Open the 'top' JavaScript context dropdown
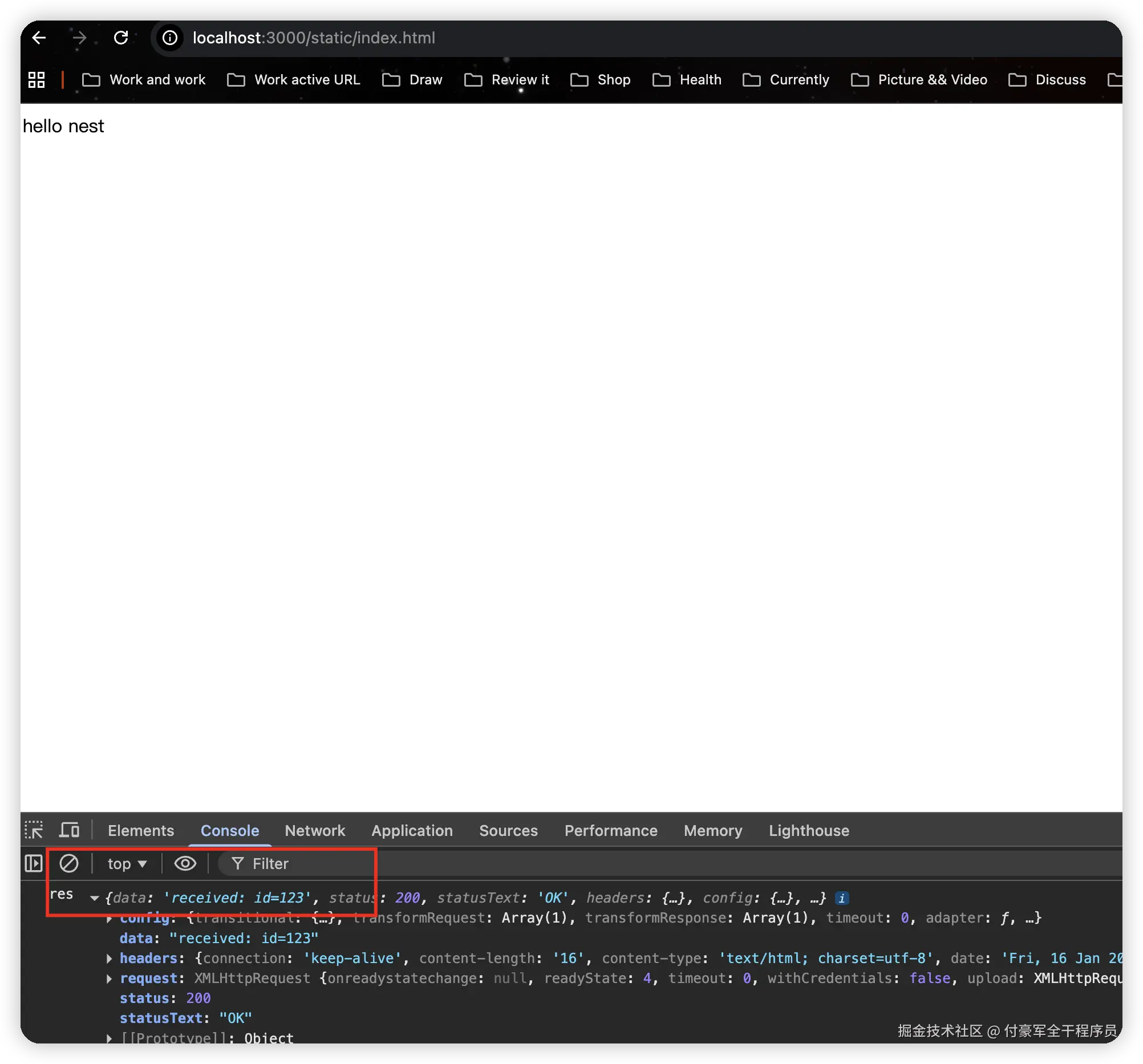The width and height of the screenshot is (1143, 1064). [x=127, y=863]
